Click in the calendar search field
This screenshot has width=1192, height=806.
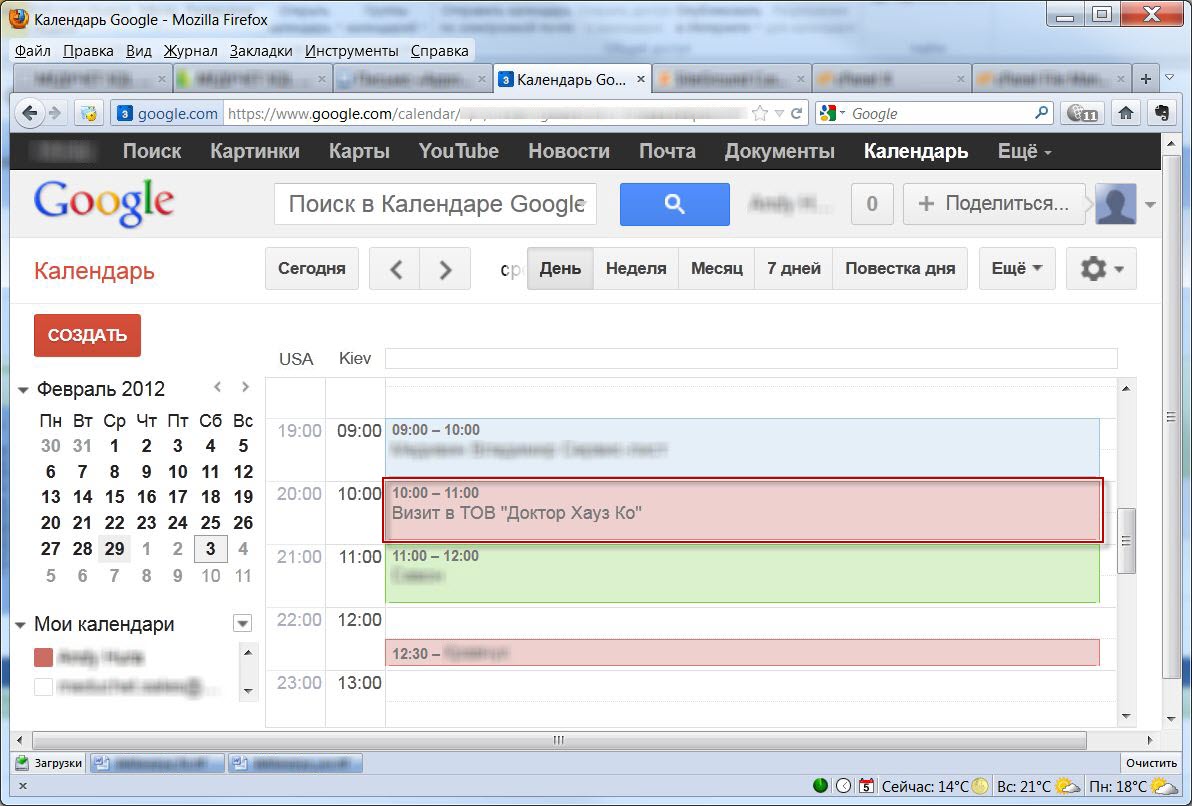[436, 204]
